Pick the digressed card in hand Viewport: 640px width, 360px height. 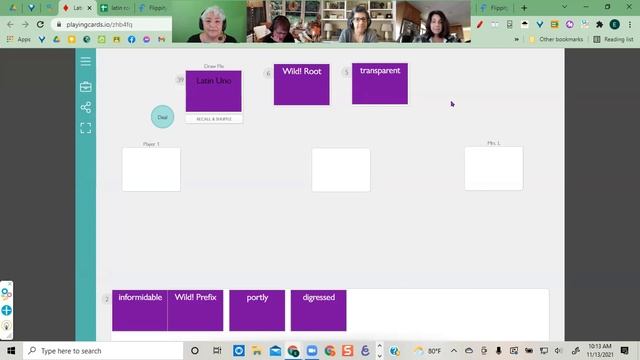click(x=318, y=310)
